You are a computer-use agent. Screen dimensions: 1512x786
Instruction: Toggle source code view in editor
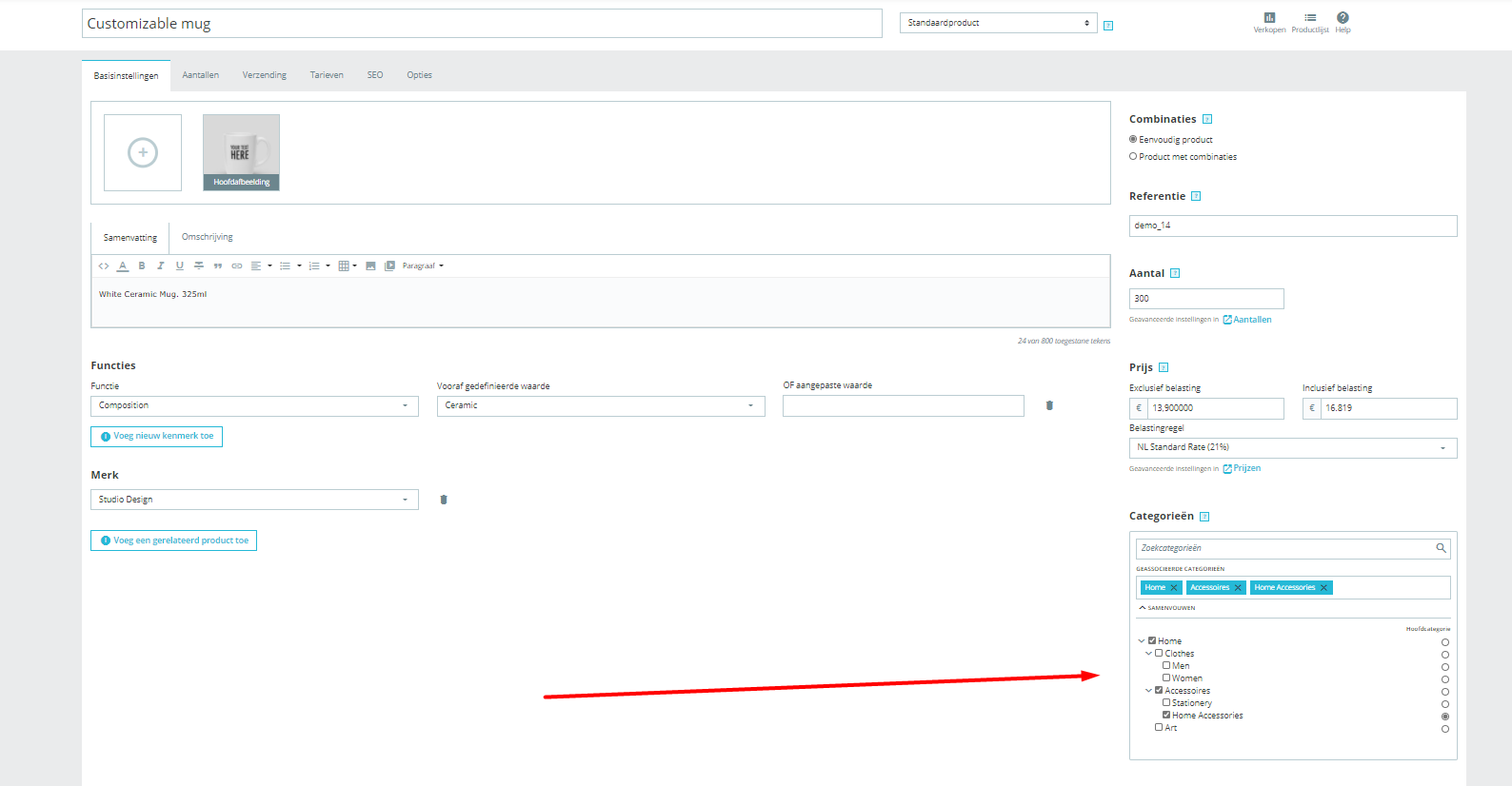pos(104,266)
